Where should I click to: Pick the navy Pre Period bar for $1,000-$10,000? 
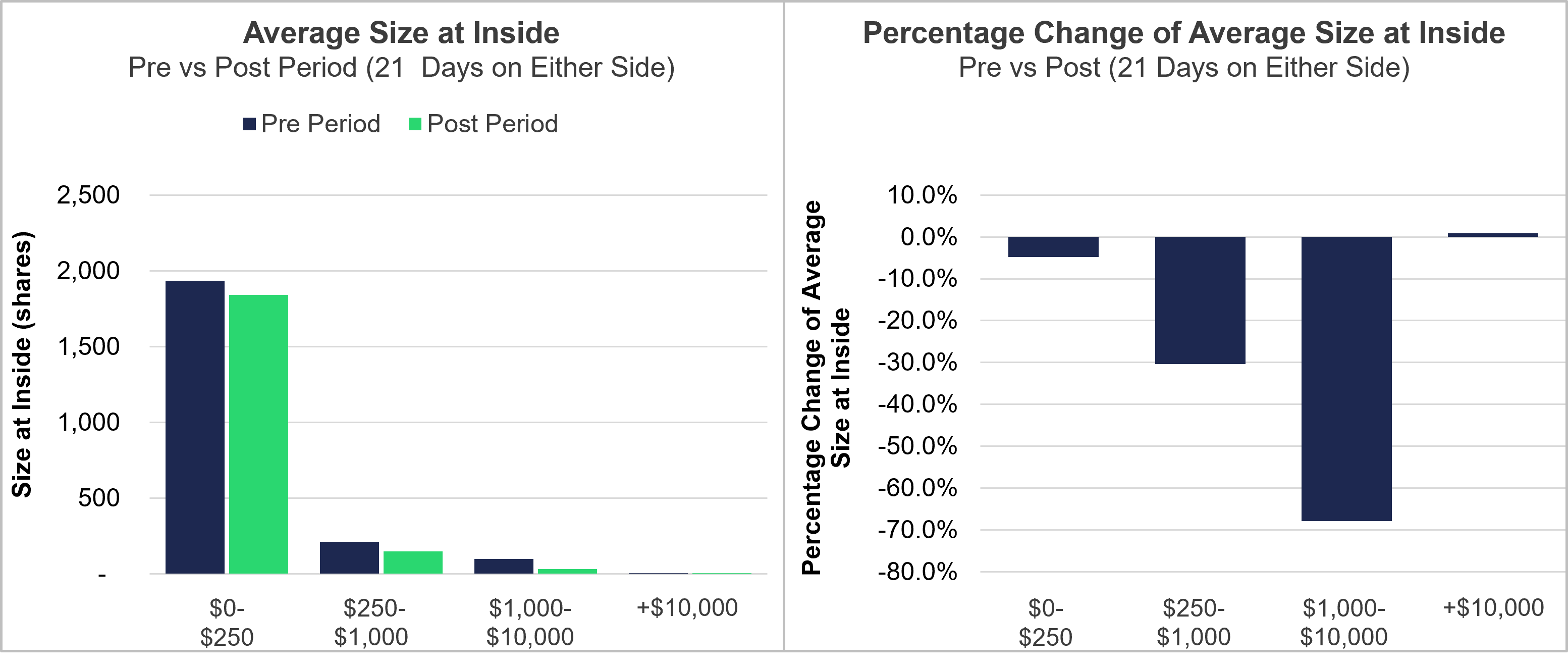click(503, 566)
